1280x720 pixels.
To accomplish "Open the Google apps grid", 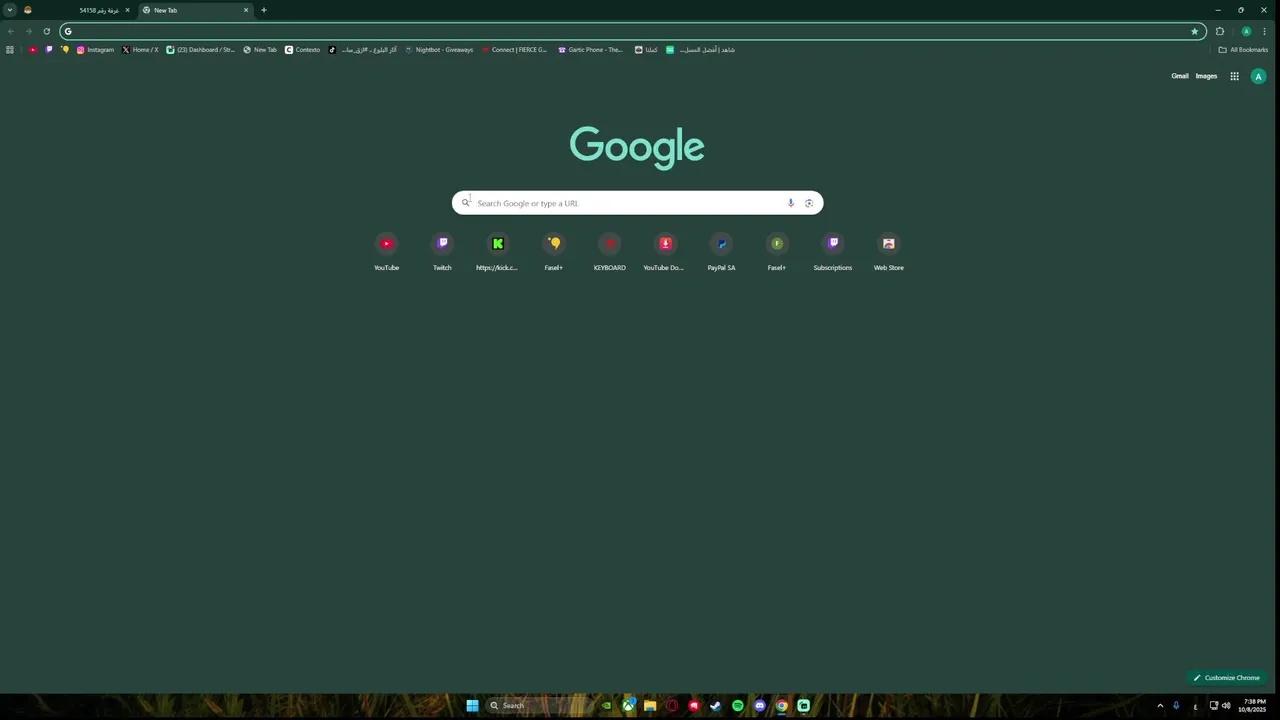I will click(x=1235, y=76).
